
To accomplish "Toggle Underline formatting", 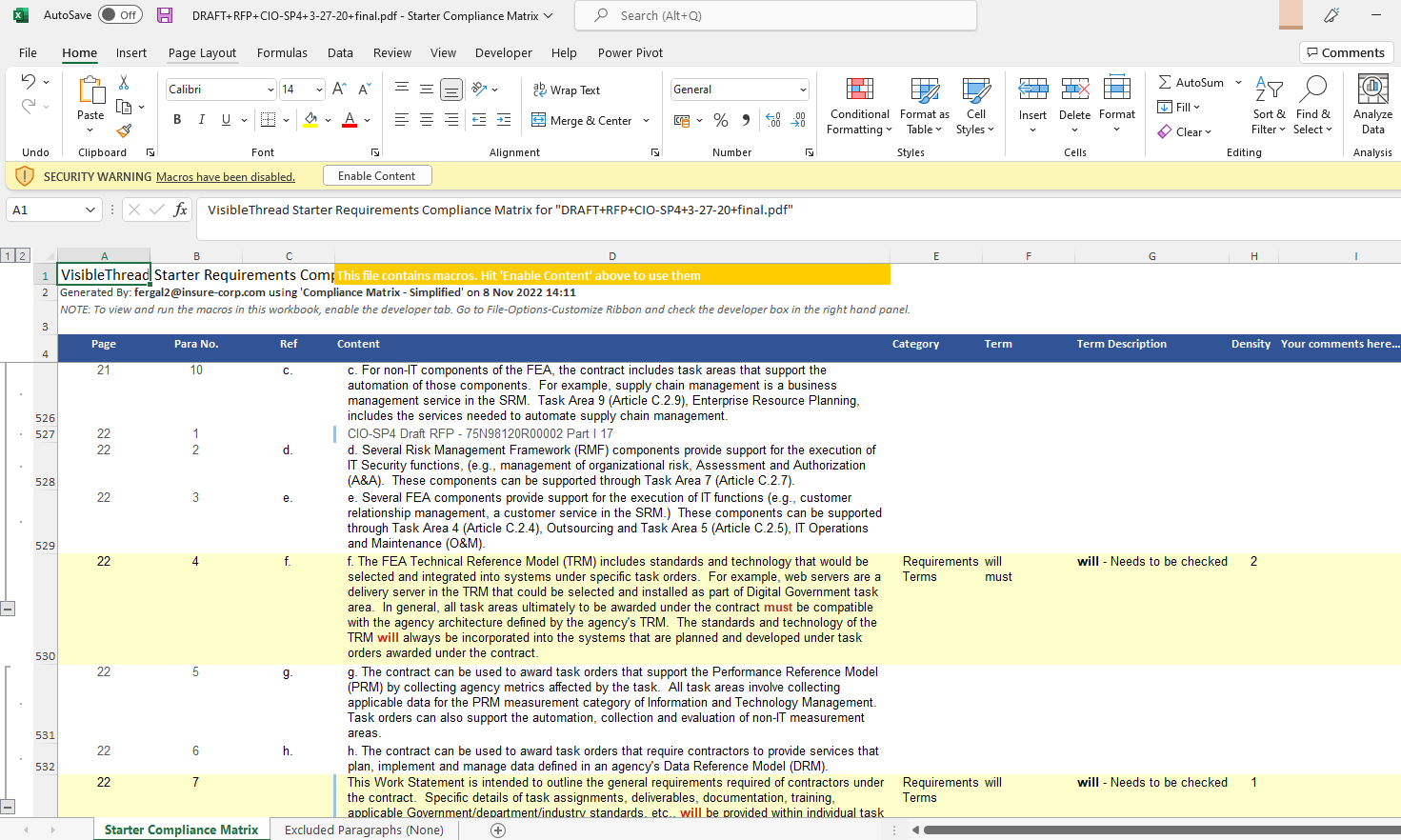I will [226, 119].
